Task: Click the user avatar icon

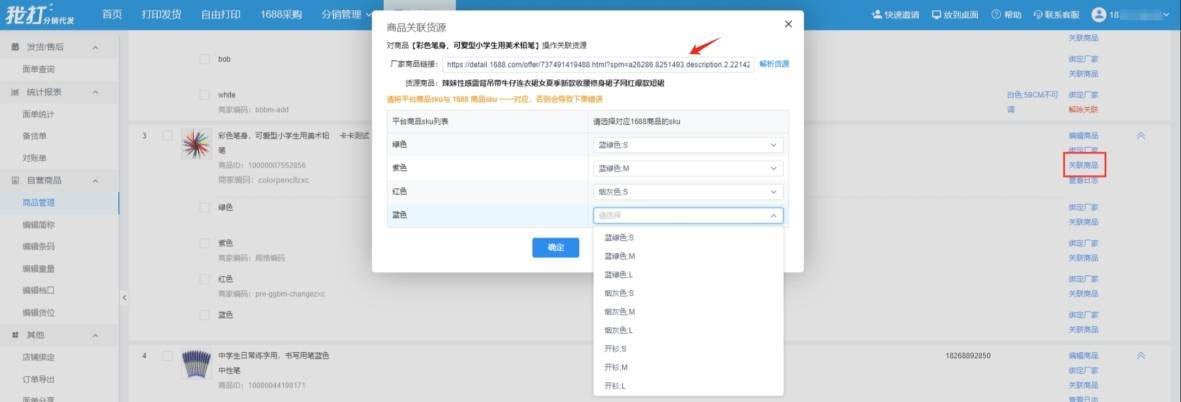Action: pos(1100,15)
